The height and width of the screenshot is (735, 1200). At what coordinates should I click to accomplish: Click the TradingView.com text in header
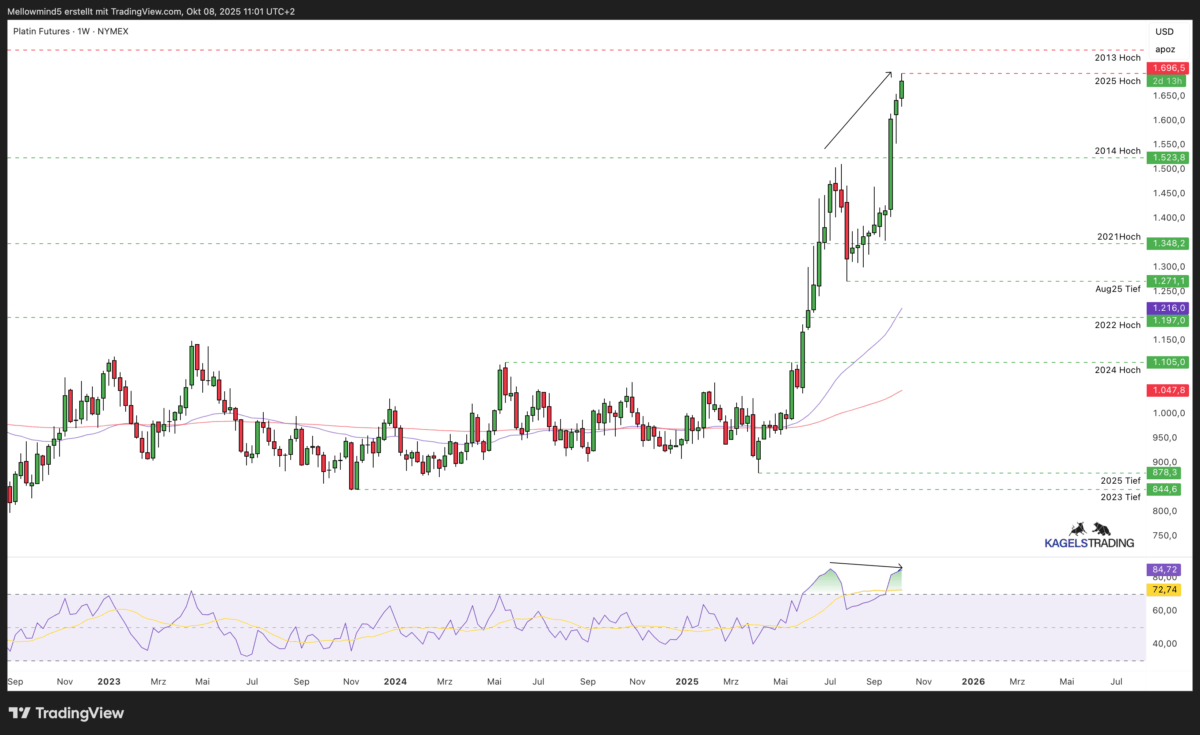pos(142,11)
